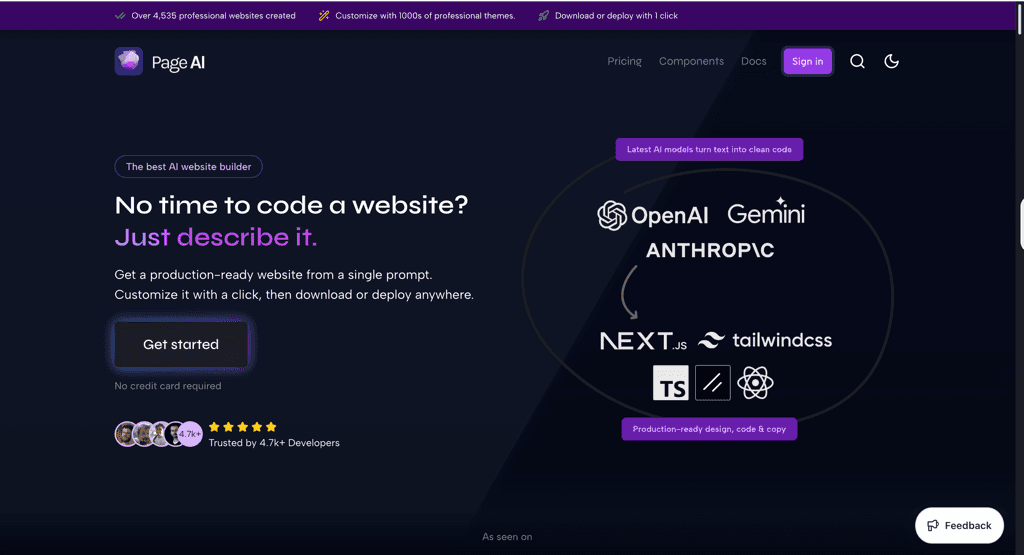Click the tailwindcss logo
1024x555 pixels.
[765, 340]
